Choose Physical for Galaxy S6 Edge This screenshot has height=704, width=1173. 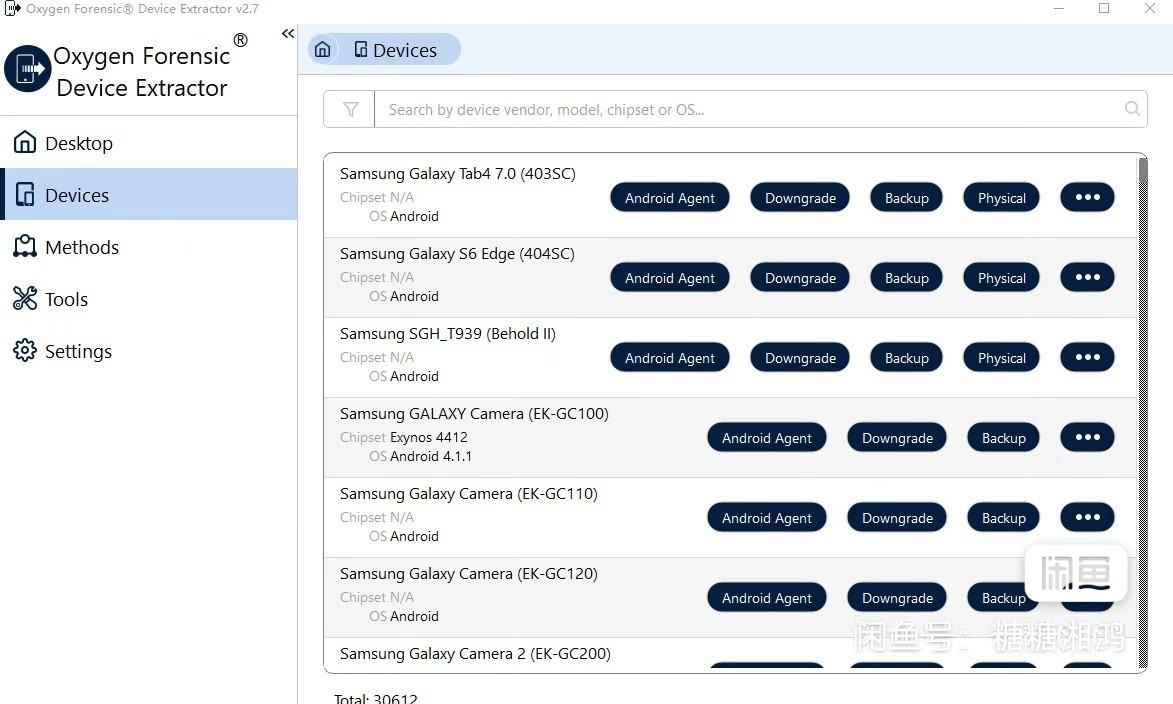coord(1002,278)
